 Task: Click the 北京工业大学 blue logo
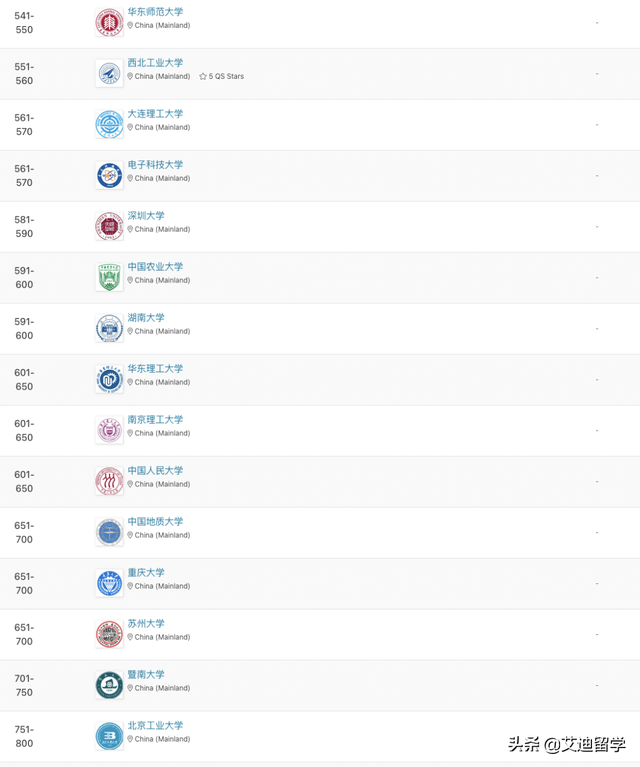click(x=109, y=736)
